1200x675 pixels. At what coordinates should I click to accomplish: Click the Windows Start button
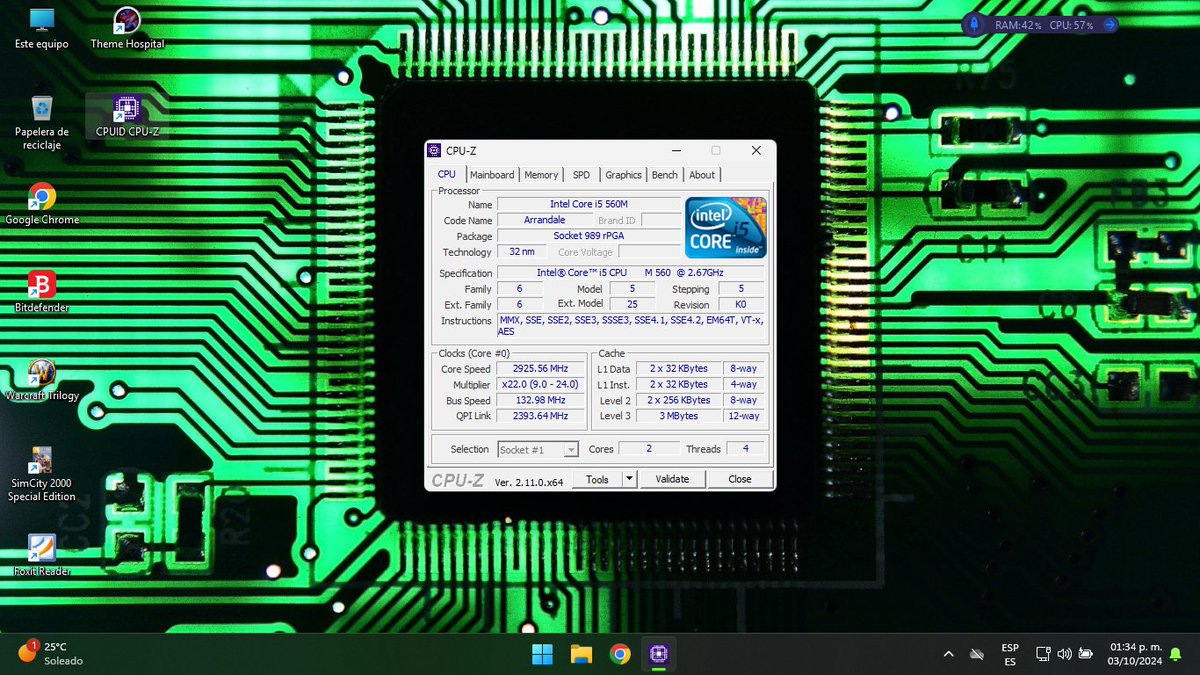click(x=542, y=654)
